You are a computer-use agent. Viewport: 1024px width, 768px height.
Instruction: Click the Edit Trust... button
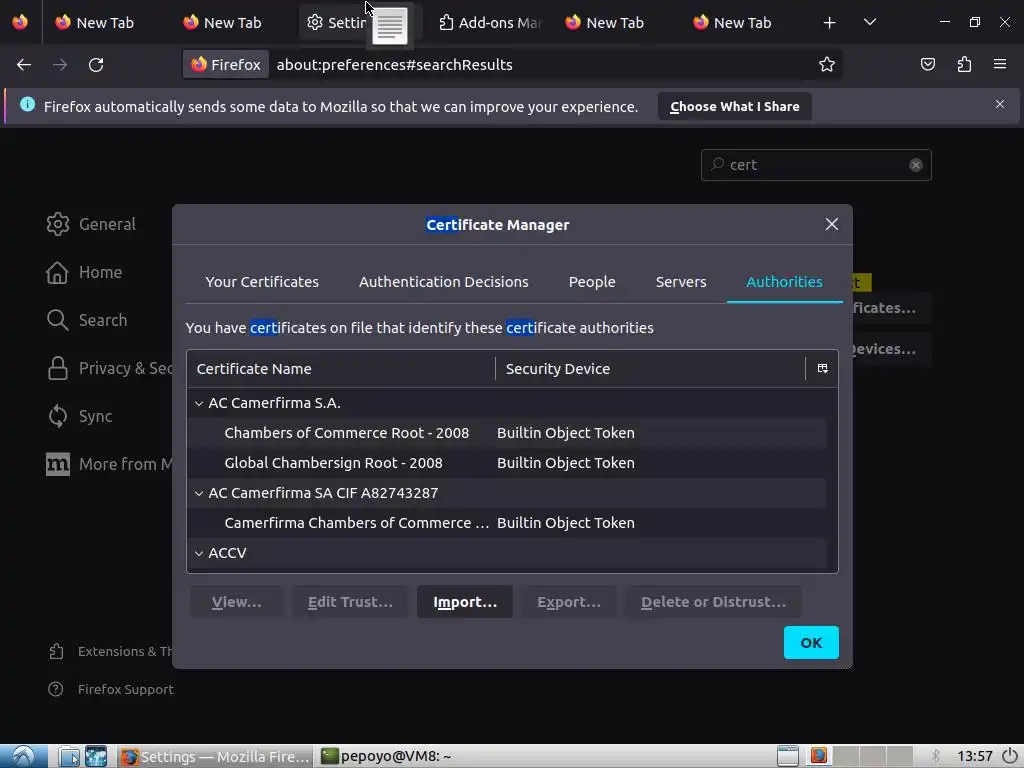[350, 602]
